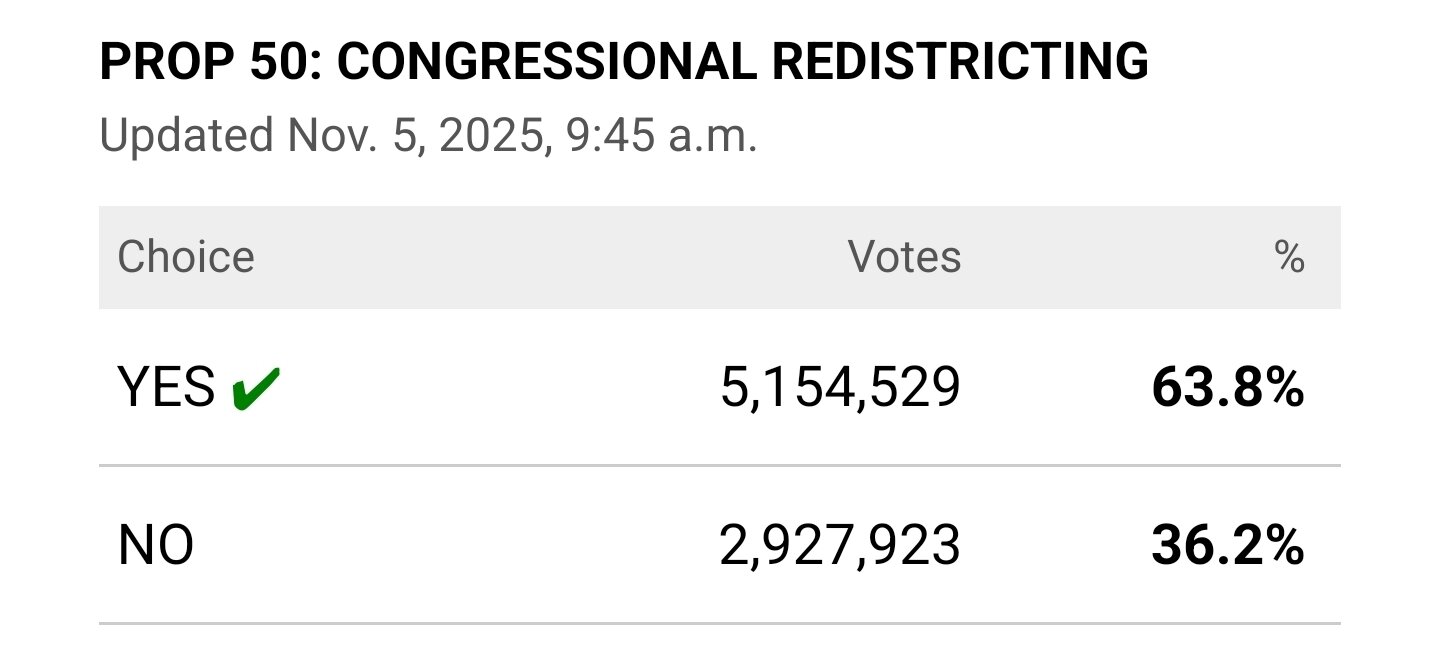Screen dimensions: 1440x652
Task: Click the 36.2% percentage value
Action: point(1227,546)
